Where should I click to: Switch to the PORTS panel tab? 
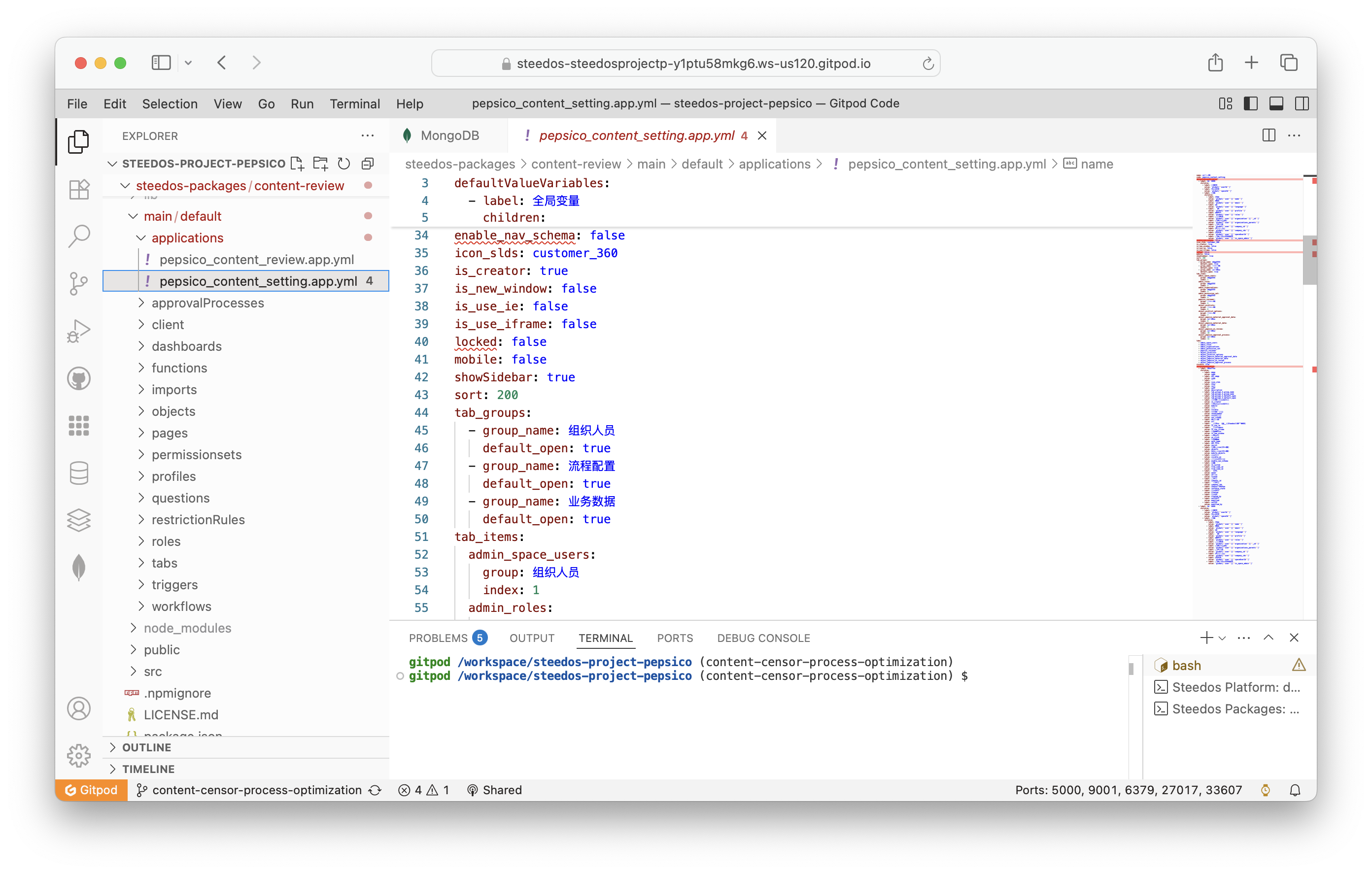point(675,638)
